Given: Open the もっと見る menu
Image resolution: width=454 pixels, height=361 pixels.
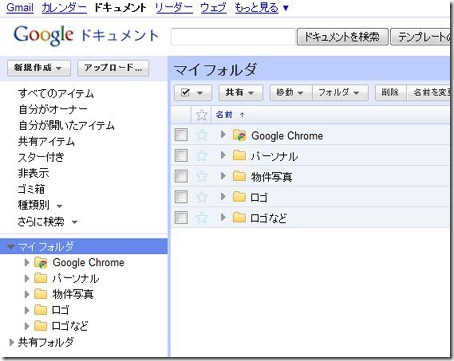Looking at the screenshot, I should pos(262,7).
